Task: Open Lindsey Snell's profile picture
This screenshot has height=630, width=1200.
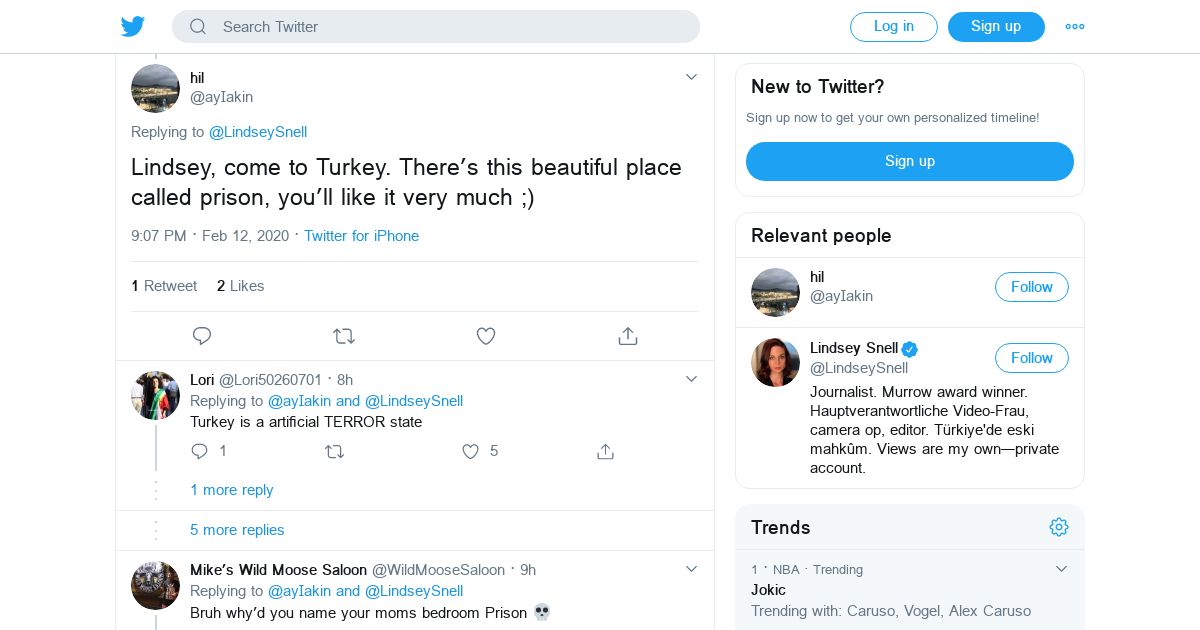Action: coord(775,362)
